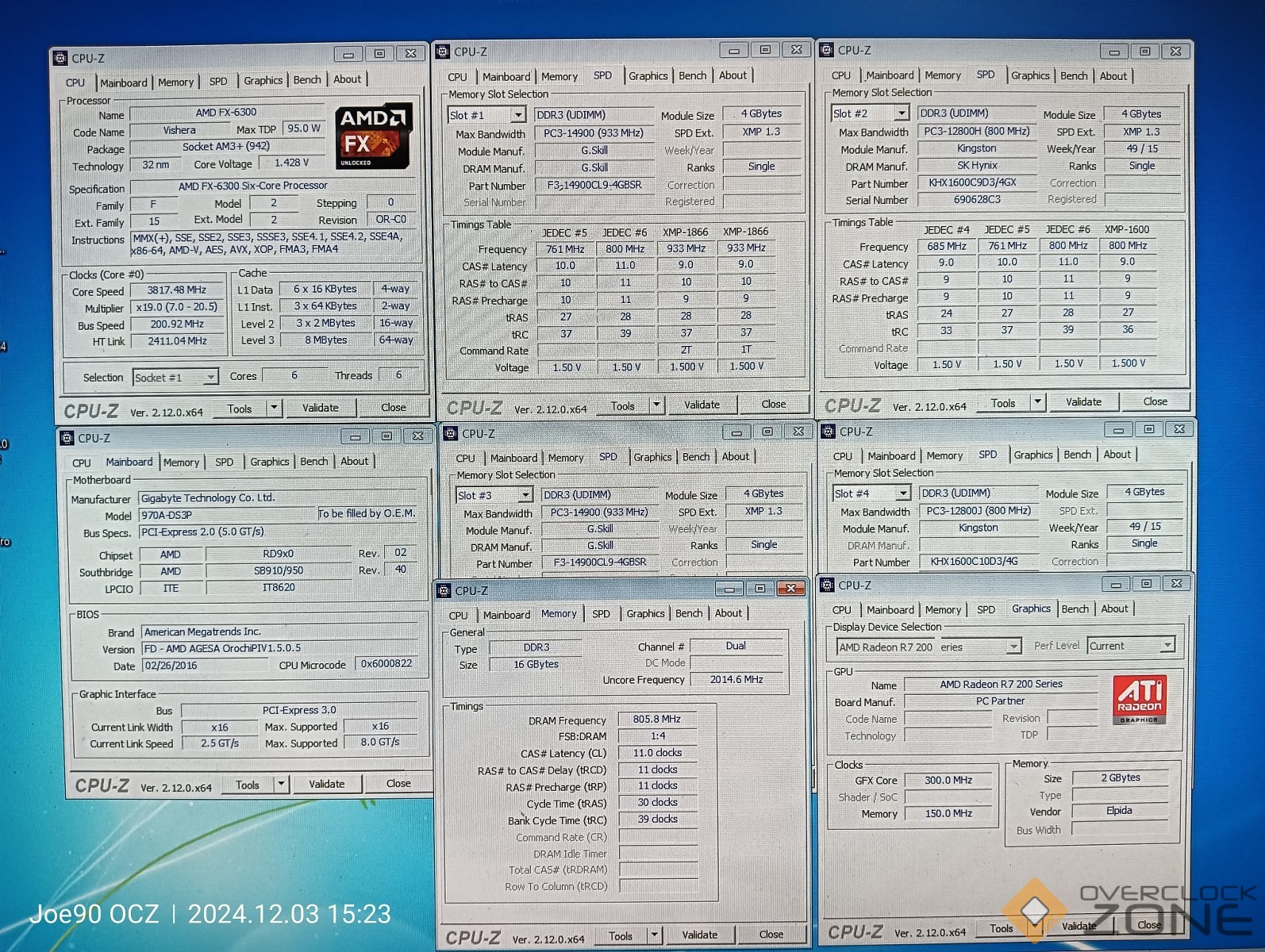The height and width of the screenshot is (952, 1265).
Task: Close the Memory timings CPU-Z window
Action: pyautogui.click(x=791, y=588)
